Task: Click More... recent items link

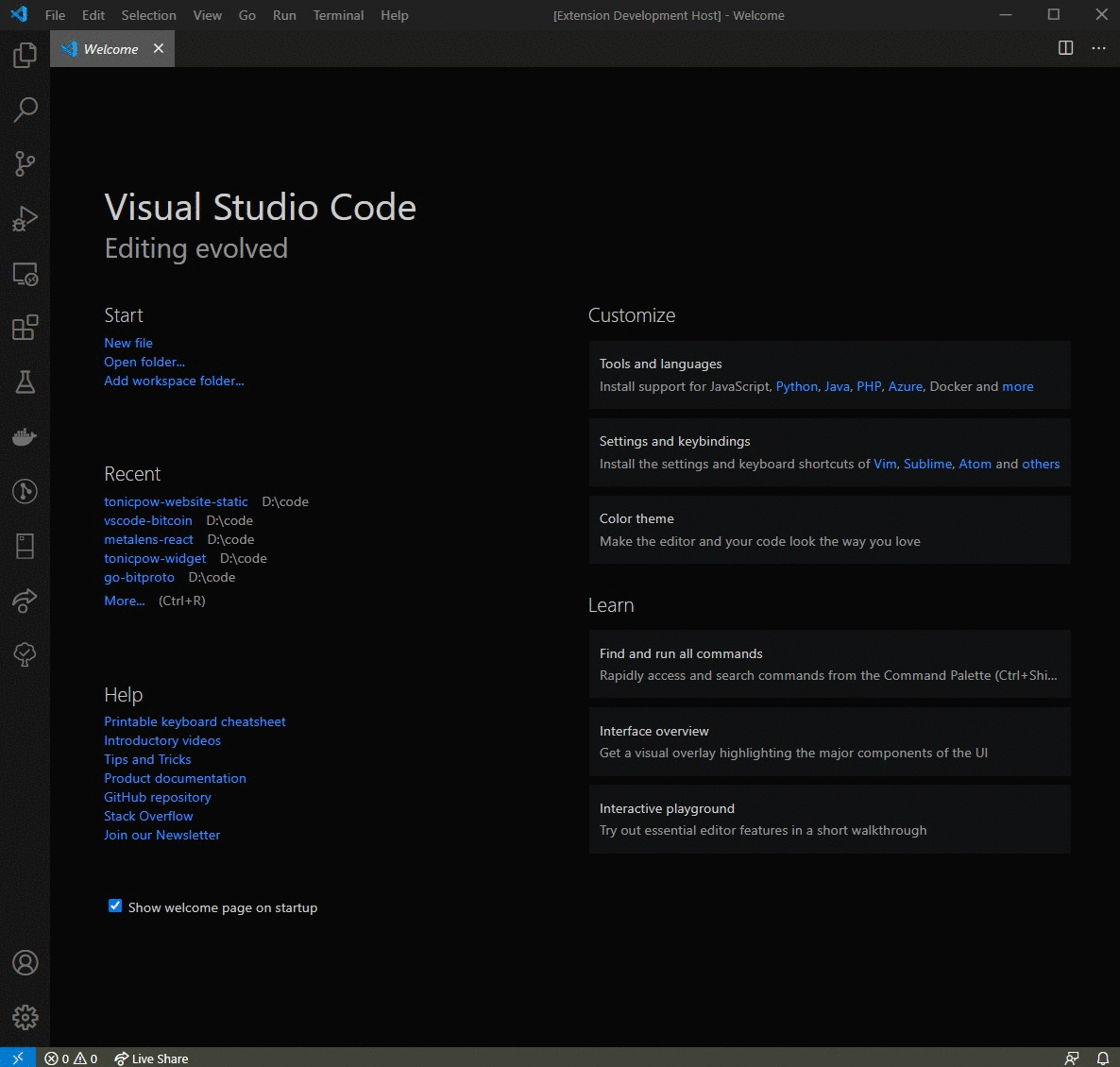Action: pyautogui.click(x=125, y=601)
